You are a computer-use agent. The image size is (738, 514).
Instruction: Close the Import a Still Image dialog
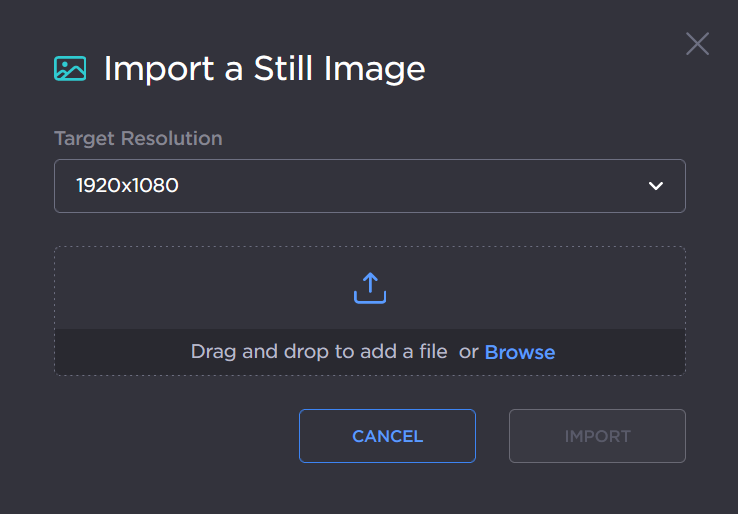click(697, 44)
